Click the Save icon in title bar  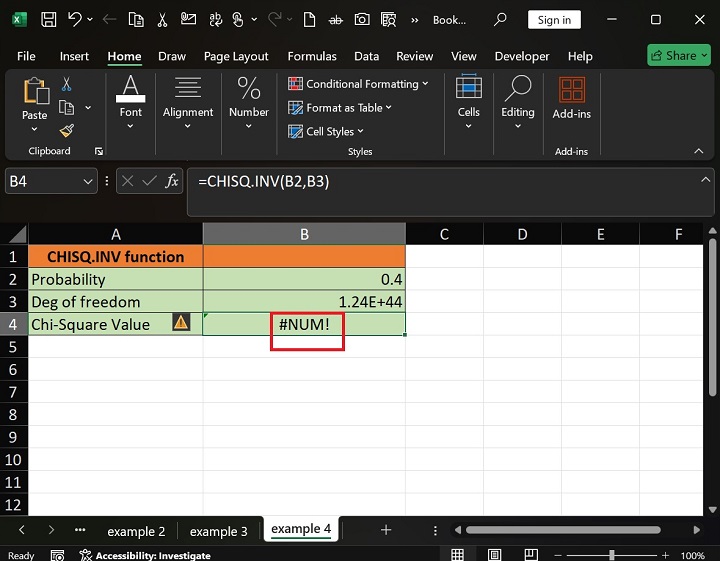48,19
